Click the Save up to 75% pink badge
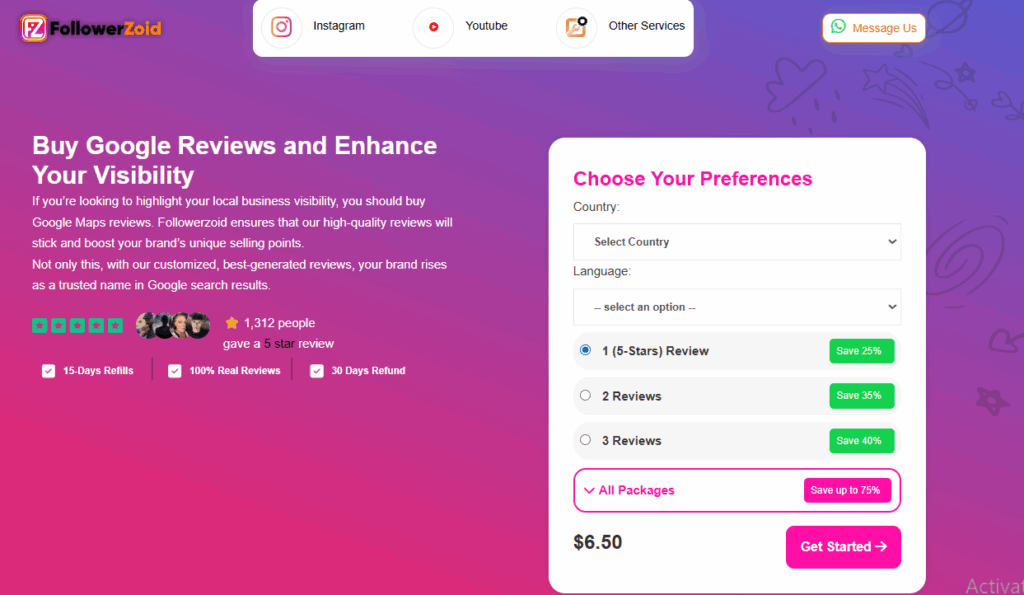This screenshot has width=1024, height=595. click(847, 490)
